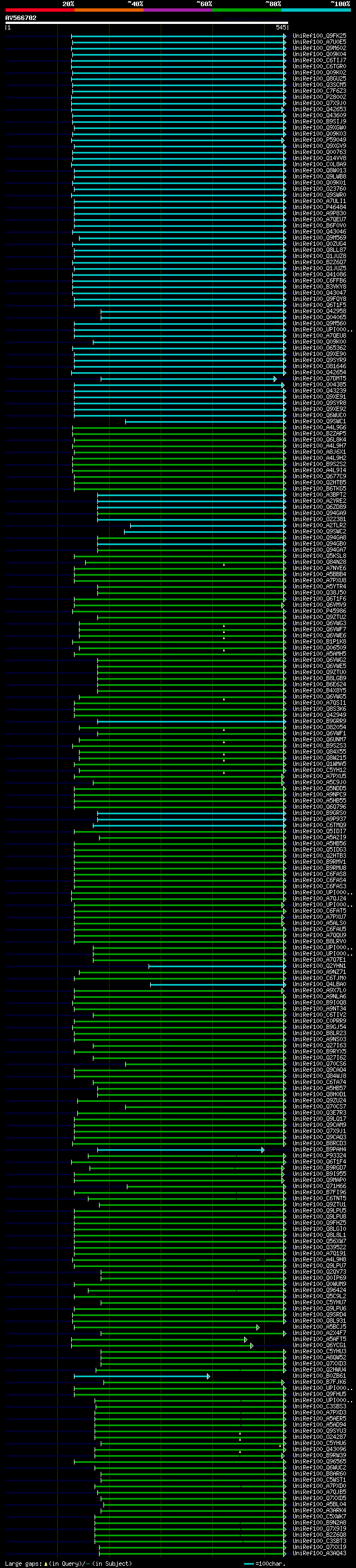This screenshot has width=356, height=1568.
Task: Select the UniRef100_C0L8A9 label
Action: [319, 164]
